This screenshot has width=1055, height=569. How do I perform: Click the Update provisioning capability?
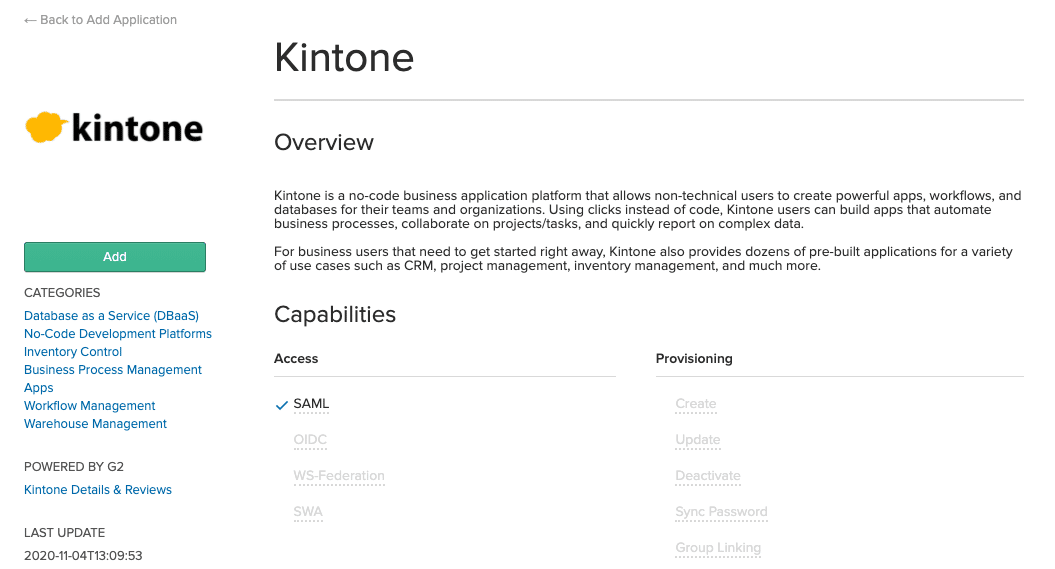[698, 440]
